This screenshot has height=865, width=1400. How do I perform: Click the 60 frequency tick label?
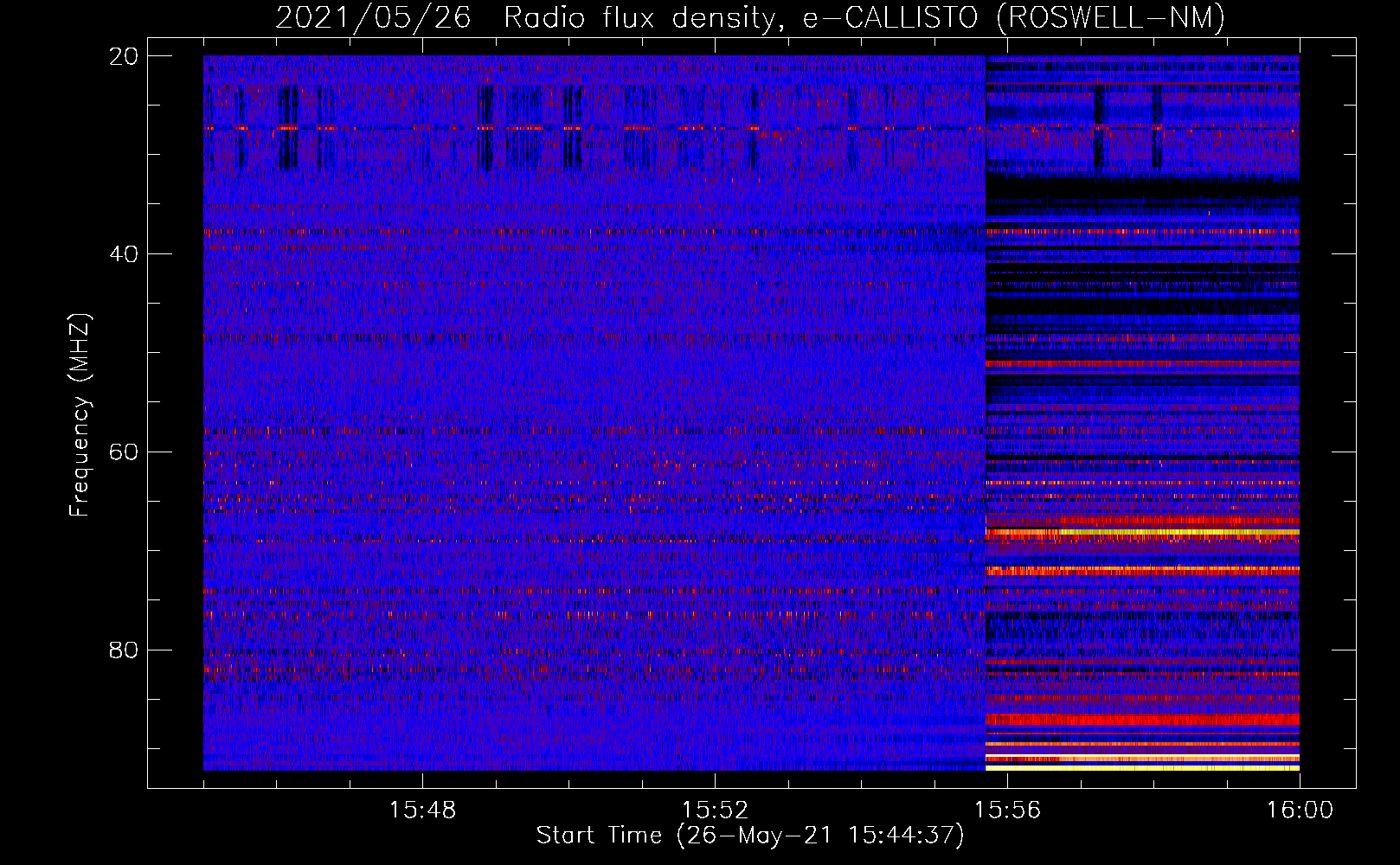click(125, 452)
